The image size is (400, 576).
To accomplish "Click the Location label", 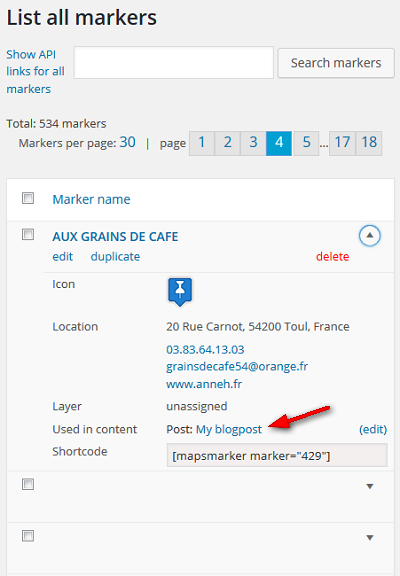I will (x=75, y=327).
